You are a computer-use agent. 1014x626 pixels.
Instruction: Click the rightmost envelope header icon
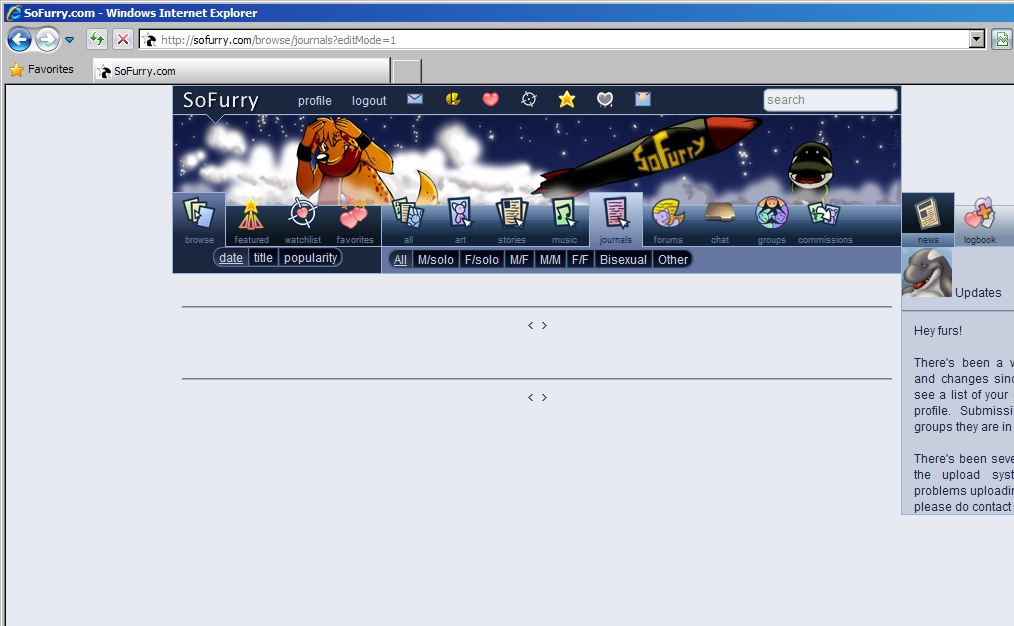[643, 99]
